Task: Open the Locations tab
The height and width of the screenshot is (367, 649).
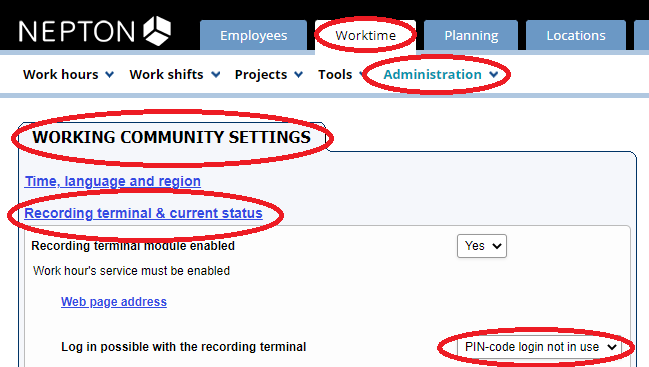Action: click(x=576, y=36)
